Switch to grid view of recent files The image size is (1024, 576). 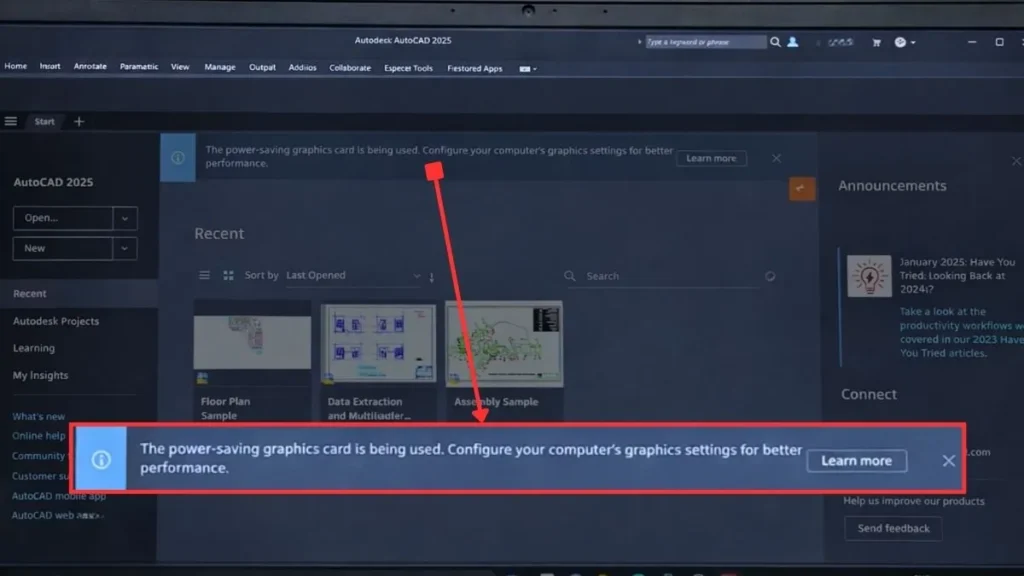click(x=227, y=275)
